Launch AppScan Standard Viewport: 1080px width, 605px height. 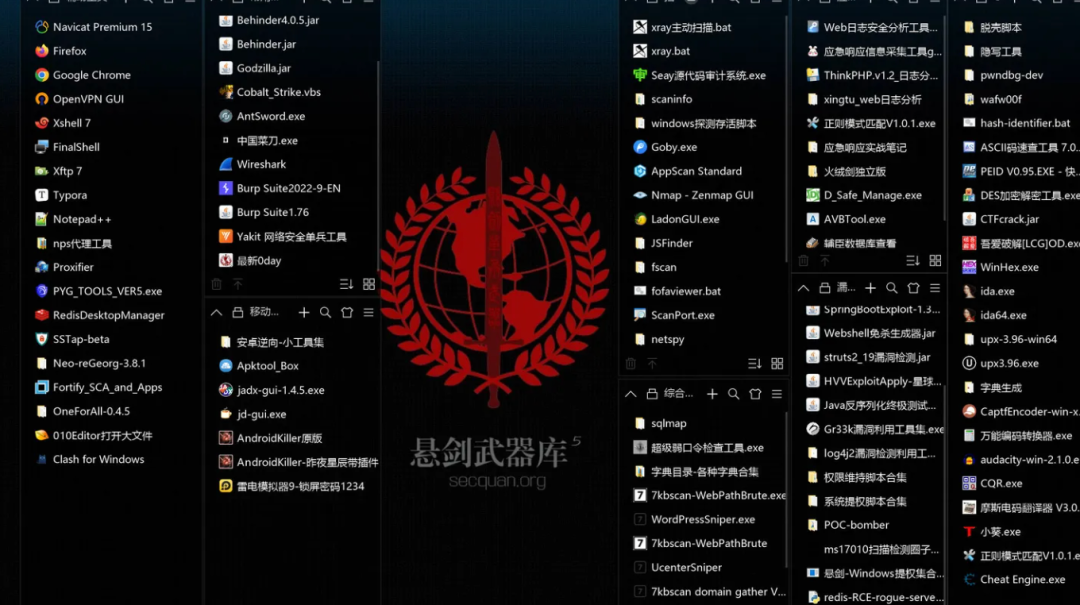[687, 172]
